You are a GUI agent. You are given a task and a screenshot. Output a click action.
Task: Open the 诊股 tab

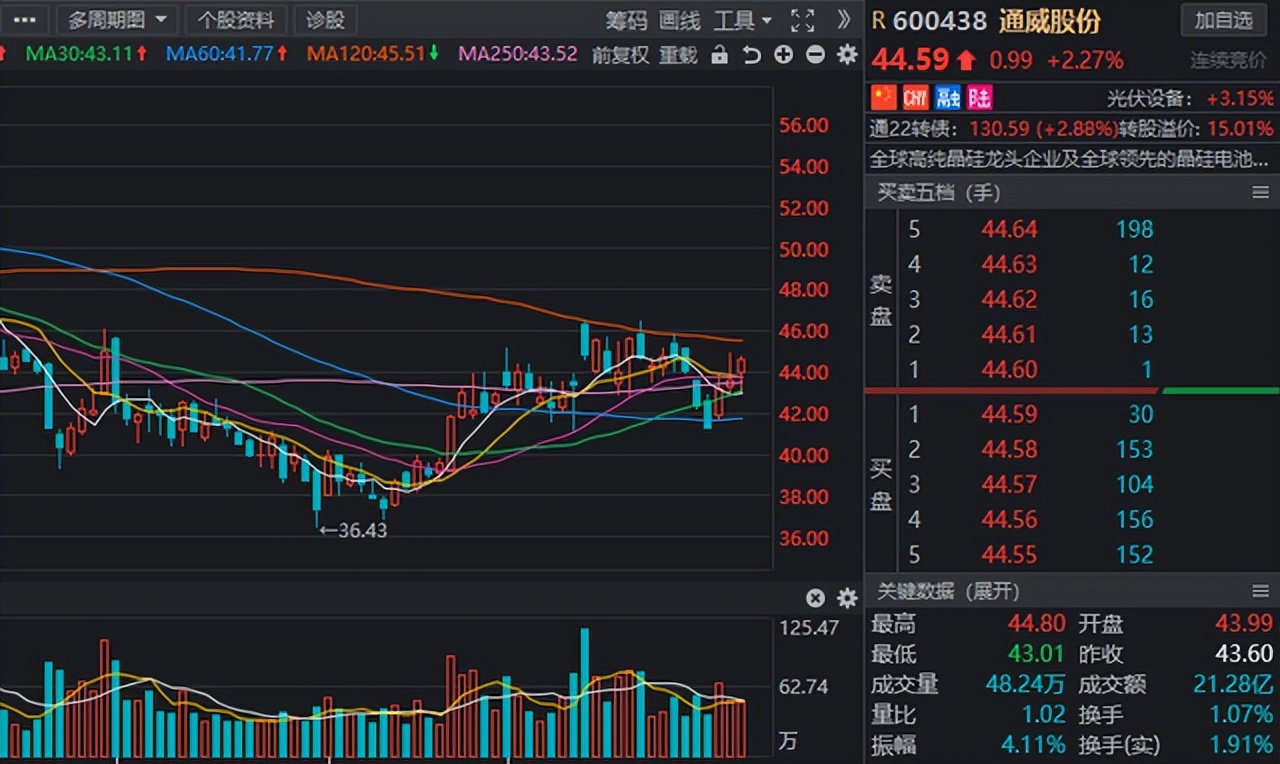pos(325,20)
